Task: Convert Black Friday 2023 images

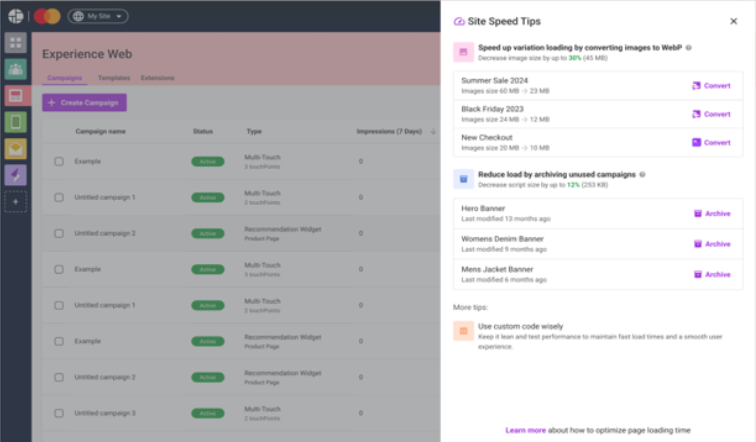Action: 711,114
